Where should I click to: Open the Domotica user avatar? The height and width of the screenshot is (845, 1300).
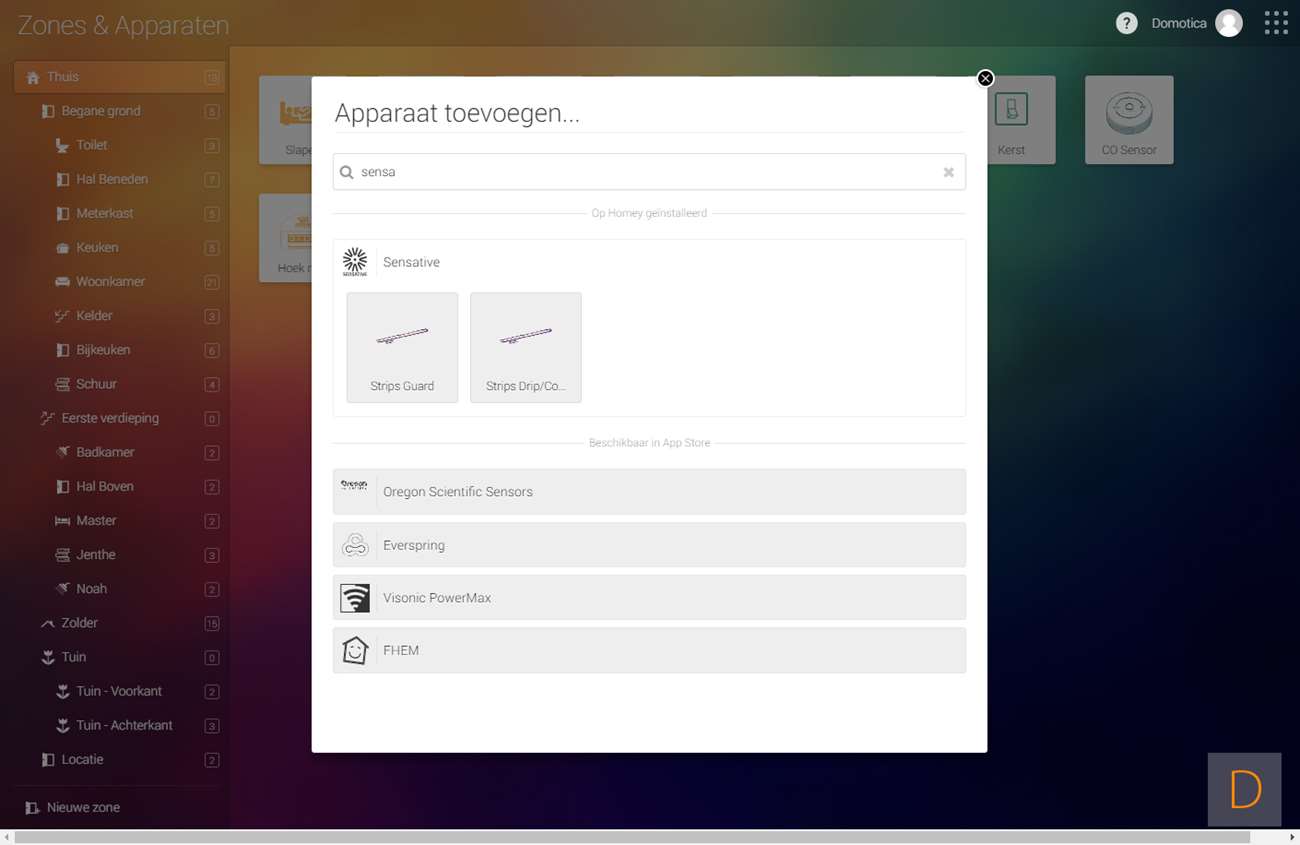(1229, 23)
